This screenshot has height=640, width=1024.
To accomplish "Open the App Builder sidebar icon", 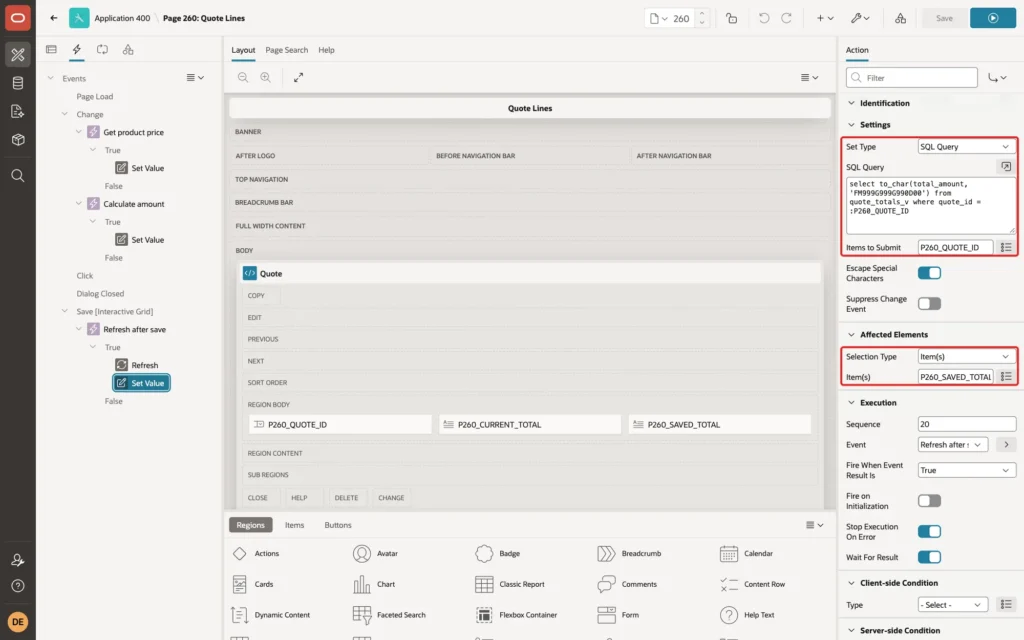I will pyautogui.click(x=18, y=55).
